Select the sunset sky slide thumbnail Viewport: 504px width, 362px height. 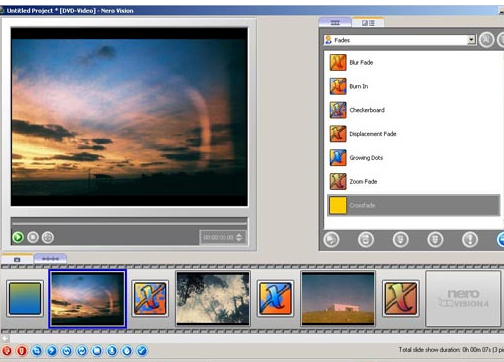(x=87, y=298)
